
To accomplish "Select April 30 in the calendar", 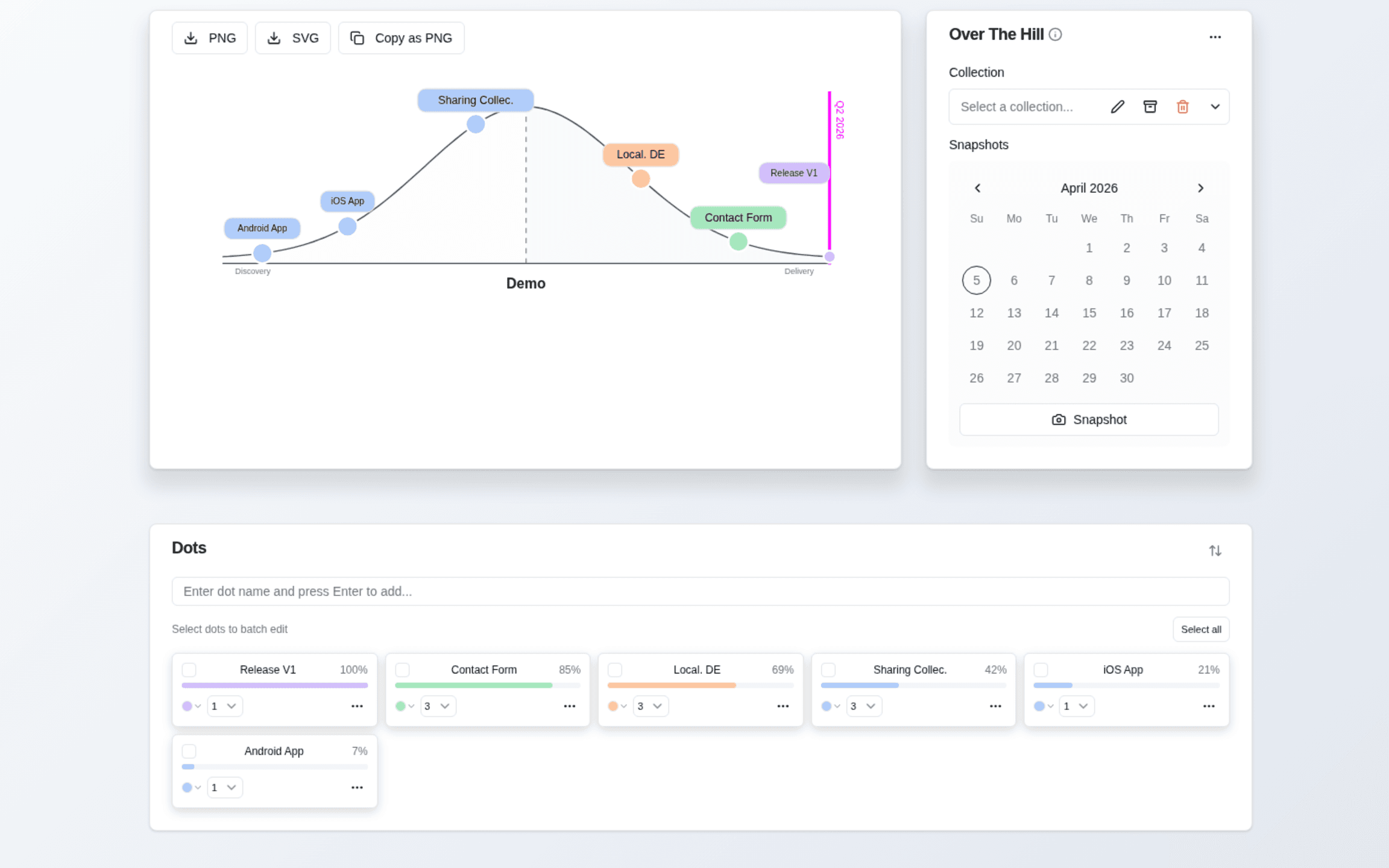I will 1126,378.
